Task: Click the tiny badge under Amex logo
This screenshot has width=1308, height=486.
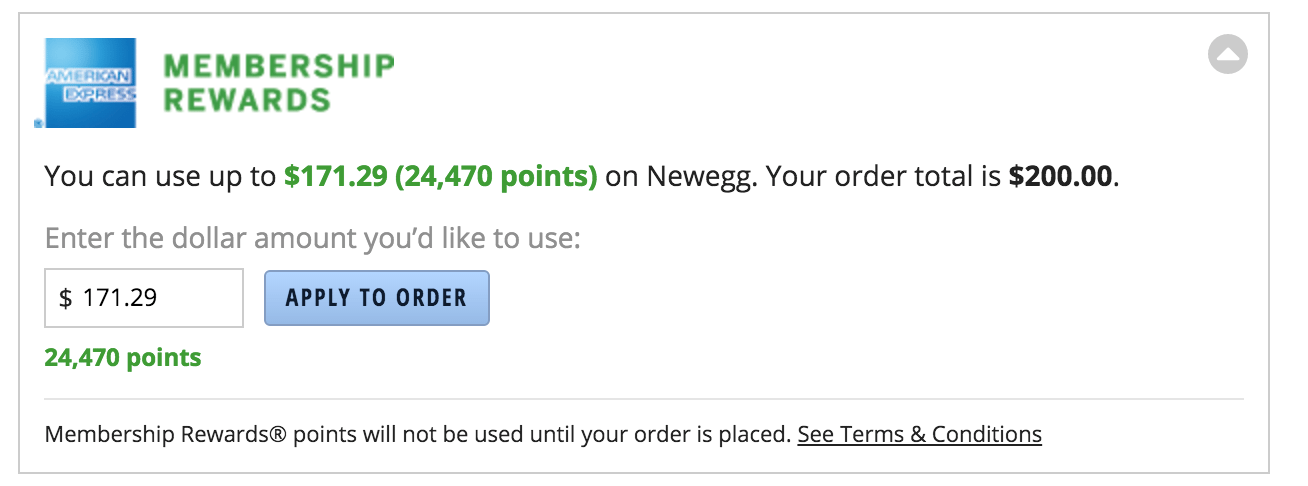Action: click(39, 124)
